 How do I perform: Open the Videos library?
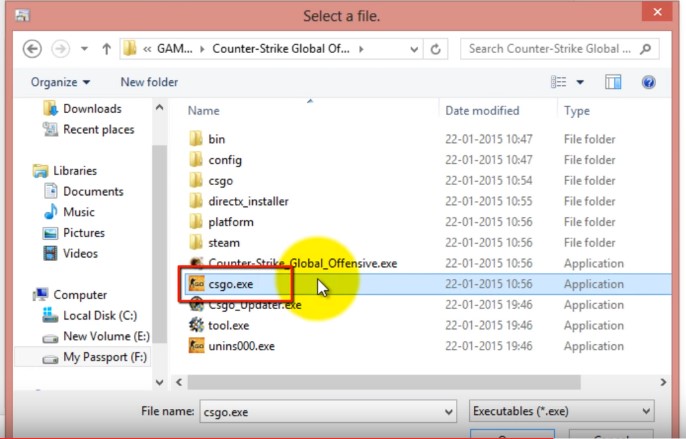(70, 253)
